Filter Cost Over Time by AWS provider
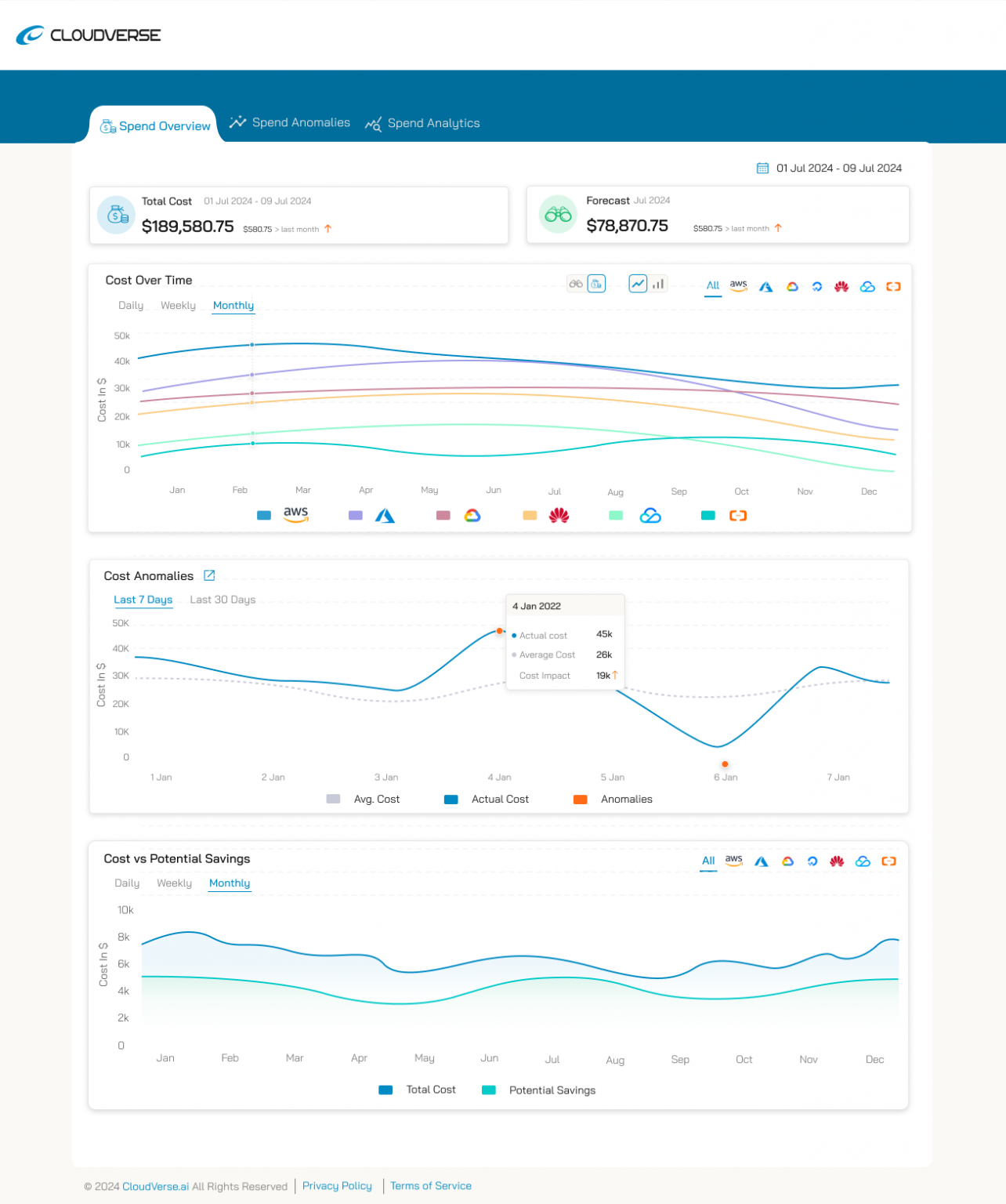This screenshot has height=1204, width=1006. coord(738,286)
